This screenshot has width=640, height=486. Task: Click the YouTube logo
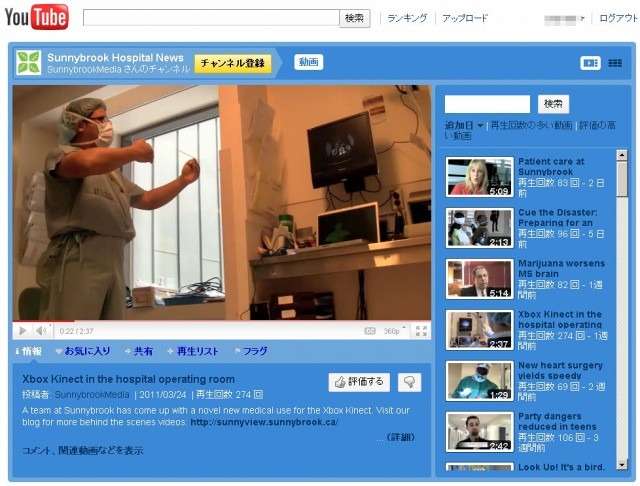coord(36,17)
